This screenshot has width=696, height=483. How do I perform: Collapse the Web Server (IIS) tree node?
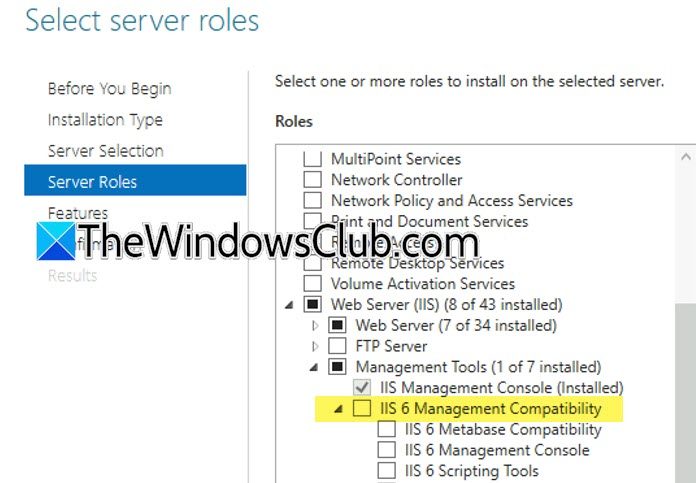[x=289, y=305]
